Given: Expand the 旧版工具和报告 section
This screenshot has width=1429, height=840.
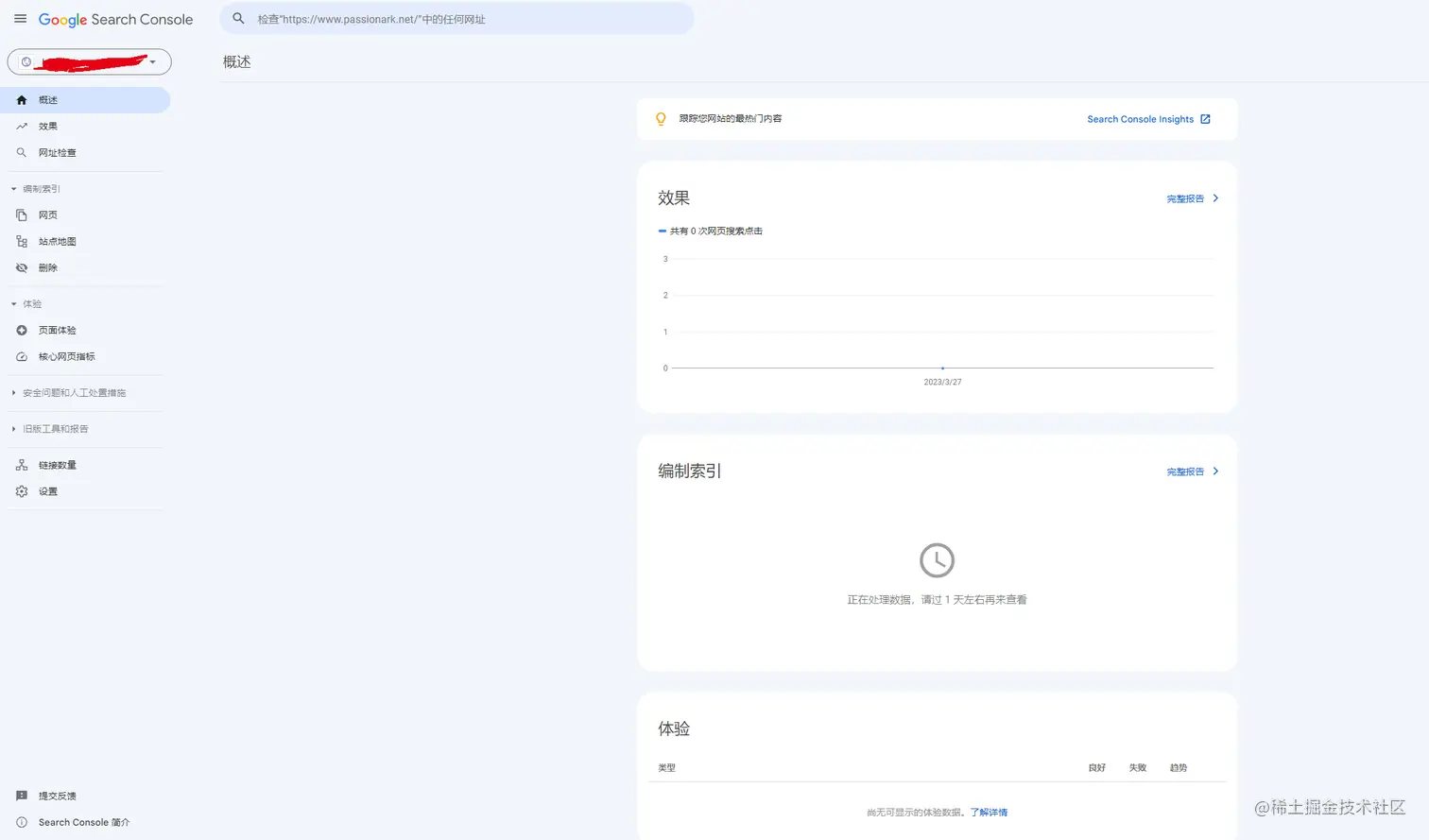Looking at the screenshot, I should 49,429.
